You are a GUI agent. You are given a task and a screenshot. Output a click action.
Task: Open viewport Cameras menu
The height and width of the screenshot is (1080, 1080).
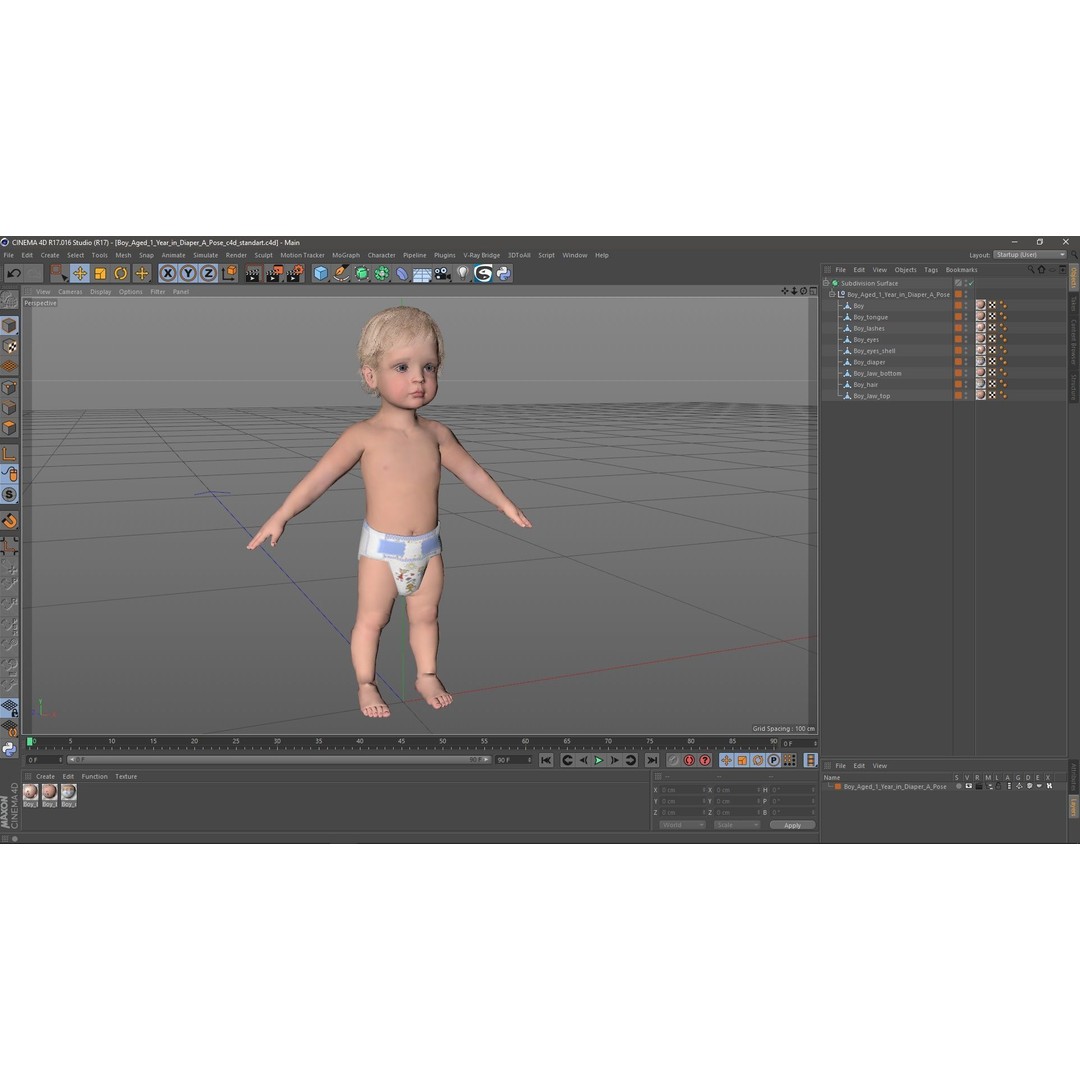click(70, 291)
